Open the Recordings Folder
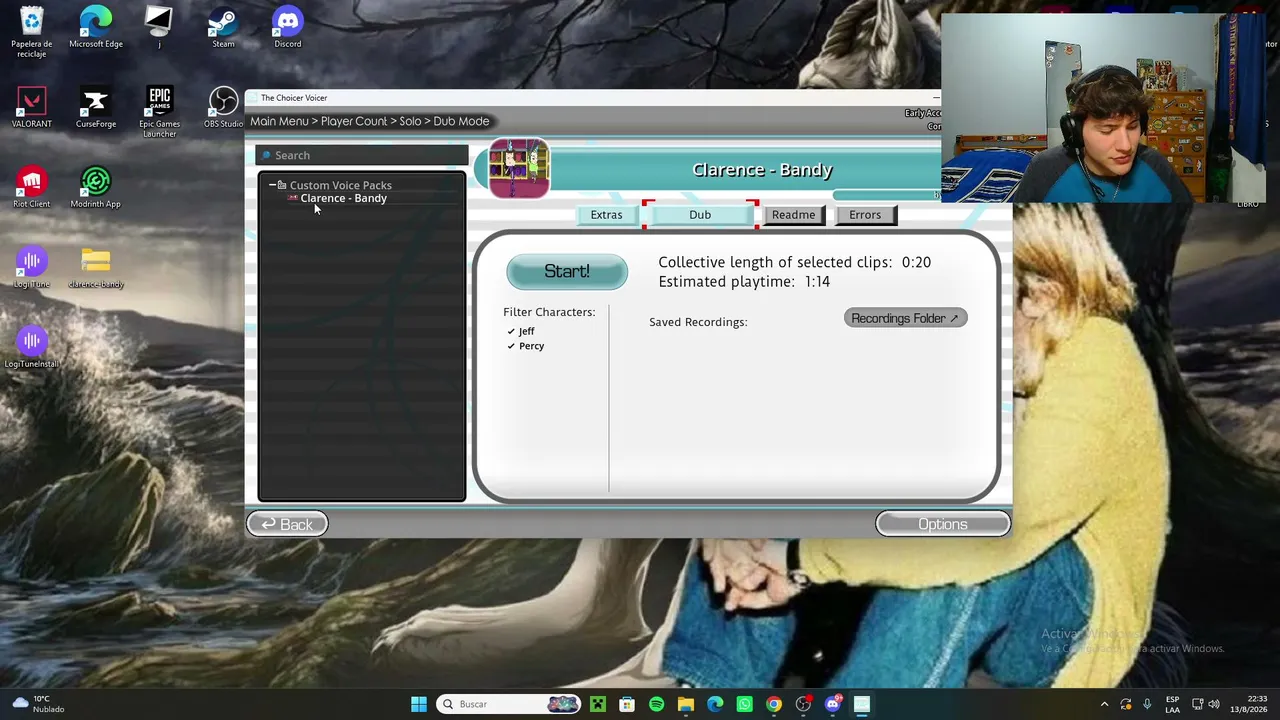This screenshot has width=1280, height=720. click(905, 318)
